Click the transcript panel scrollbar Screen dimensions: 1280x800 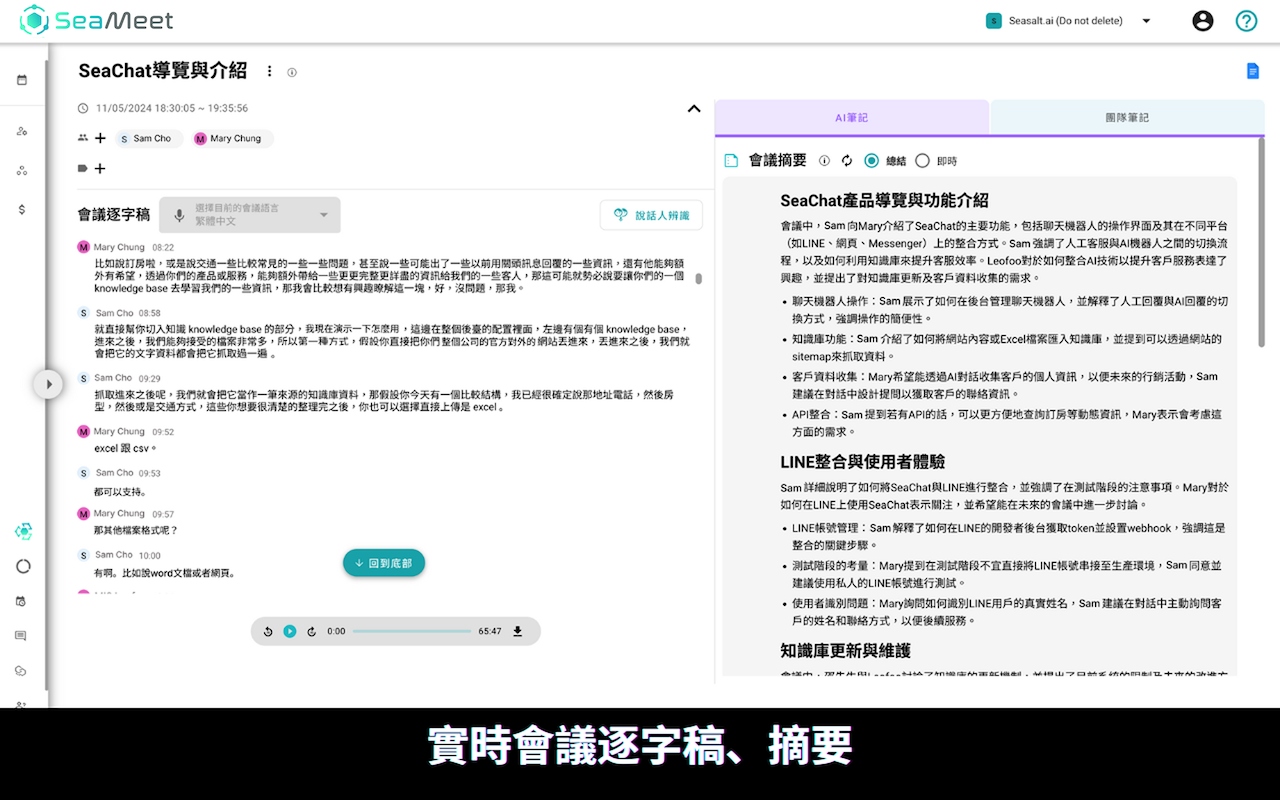[698, 279]
